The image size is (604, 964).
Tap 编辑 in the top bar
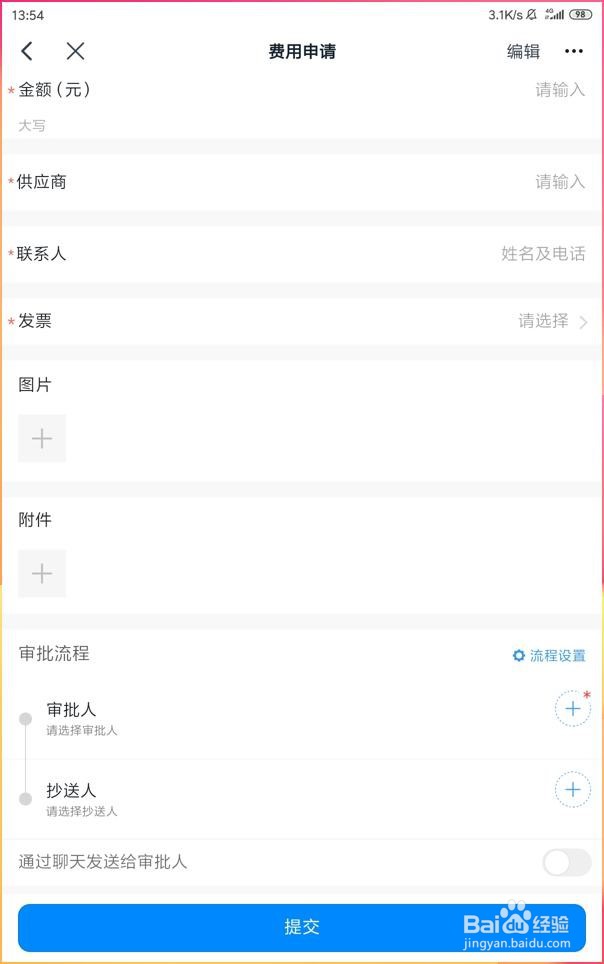tap(523, 52)
